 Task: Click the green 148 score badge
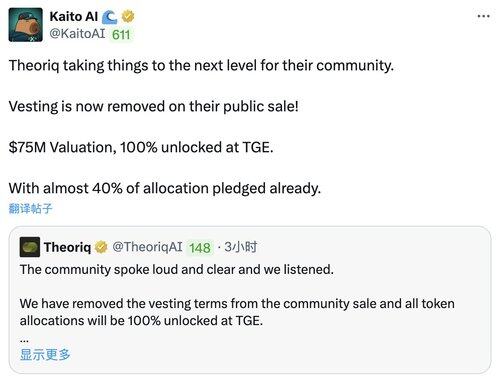(x=200, y=248)
